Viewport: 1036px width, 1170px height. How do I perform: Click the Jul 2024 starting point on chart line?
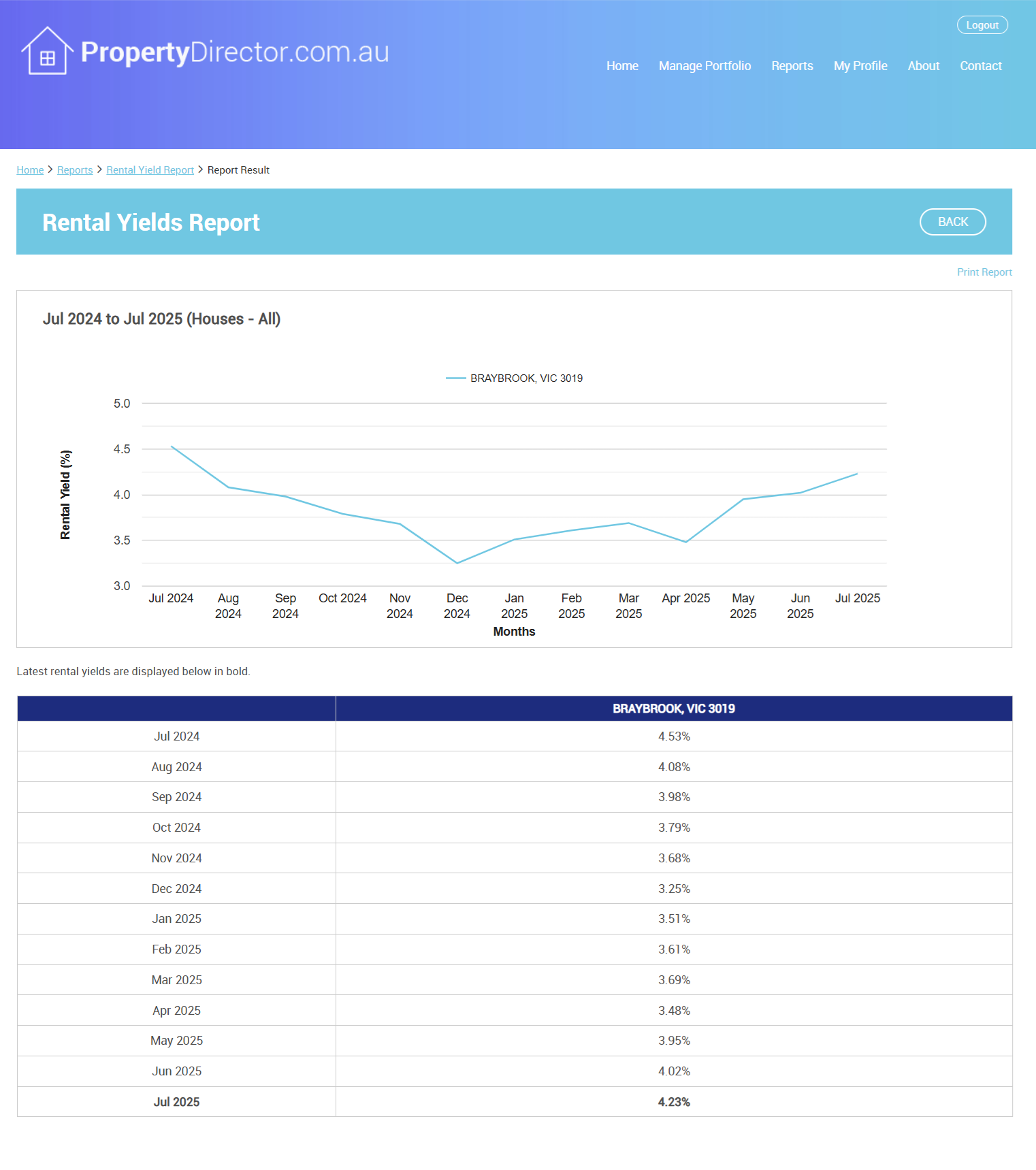coord(172,446)
